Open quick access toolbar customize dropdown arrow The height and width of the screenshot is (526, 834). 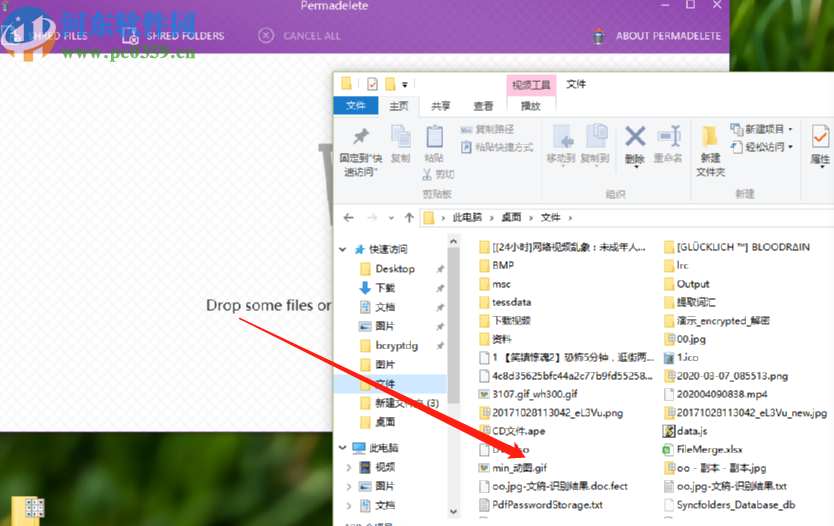tap(405, 85)
